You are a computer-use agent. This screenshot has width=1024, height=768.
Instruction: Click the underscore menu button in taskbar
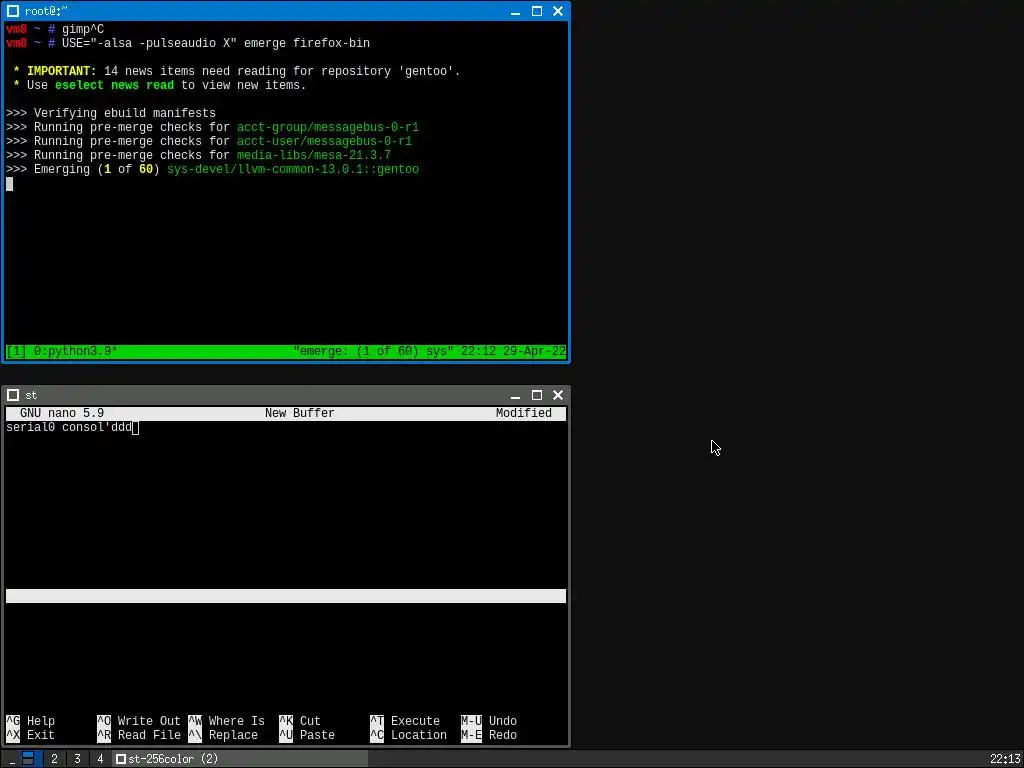tap(11, 759)
